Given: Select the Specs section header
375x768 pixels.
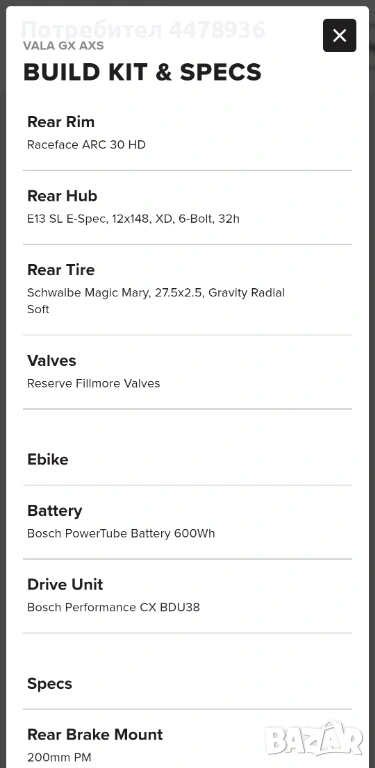Looking at the screenshot, I should [x=49, y=684].
